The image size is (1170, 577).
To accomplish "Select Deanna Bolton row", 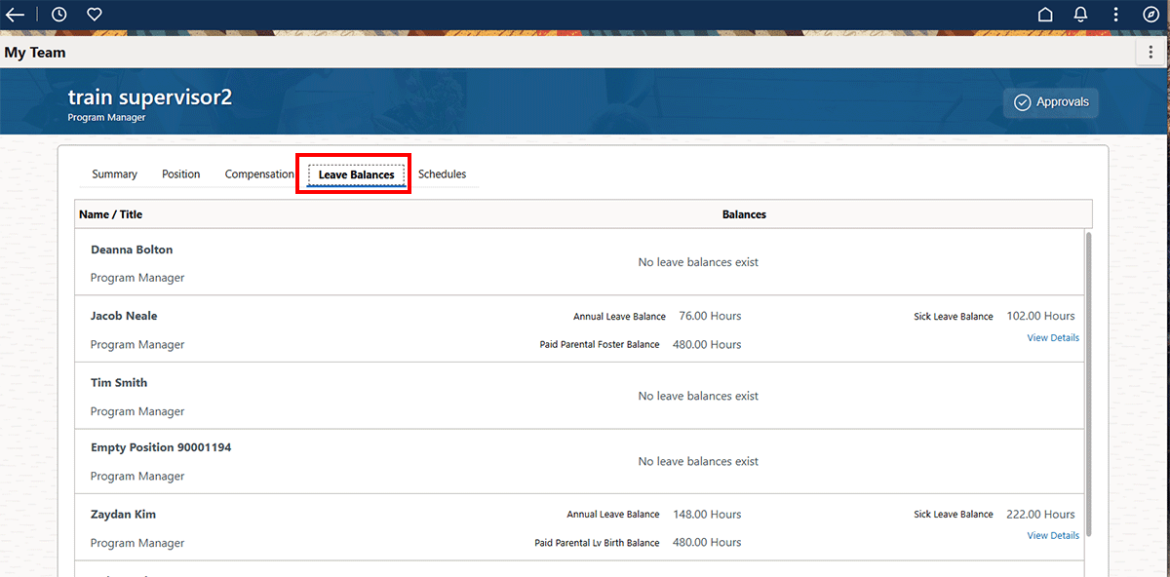I will pos(132,250).
